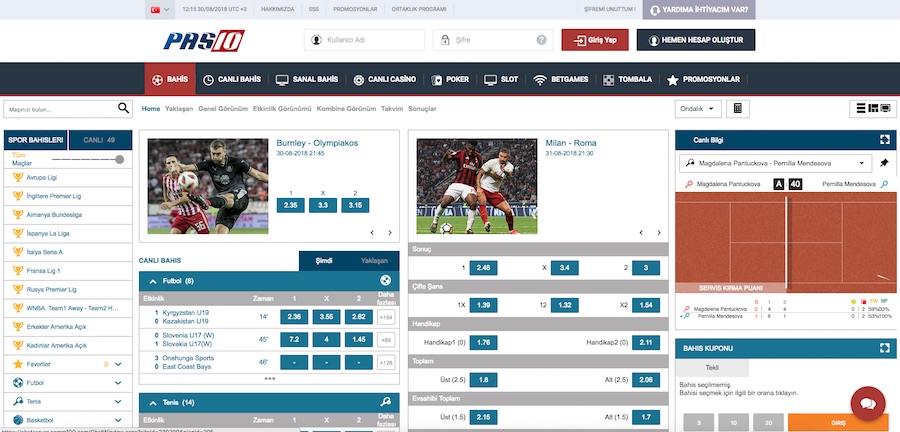This screenshot has width=900, height=432.
Task: Click Hemen Hesap Oluştur button
Action: coord(695,40)
